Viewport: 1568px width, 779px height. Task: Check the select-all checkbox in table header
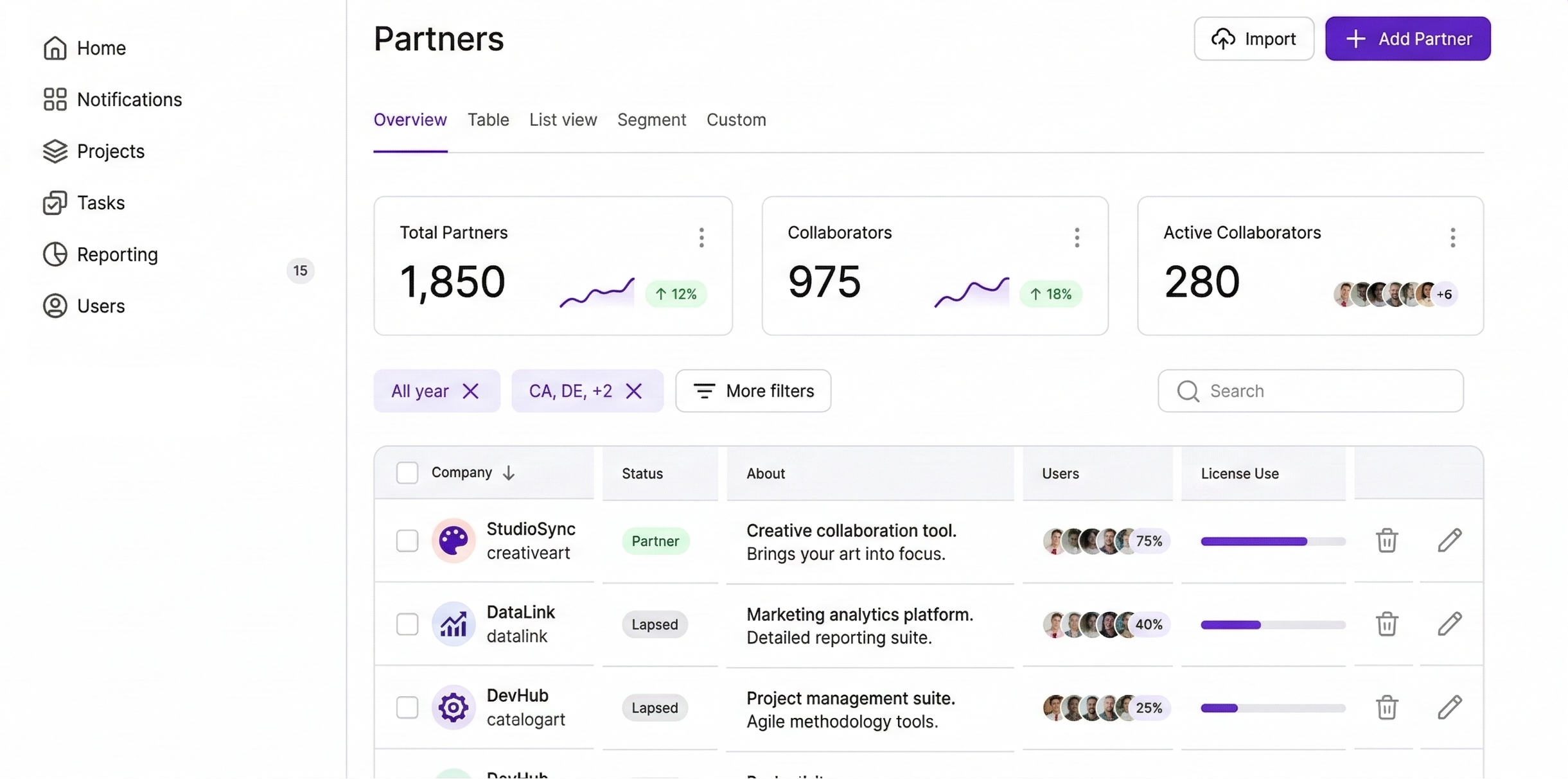click(x=407, y=472)
